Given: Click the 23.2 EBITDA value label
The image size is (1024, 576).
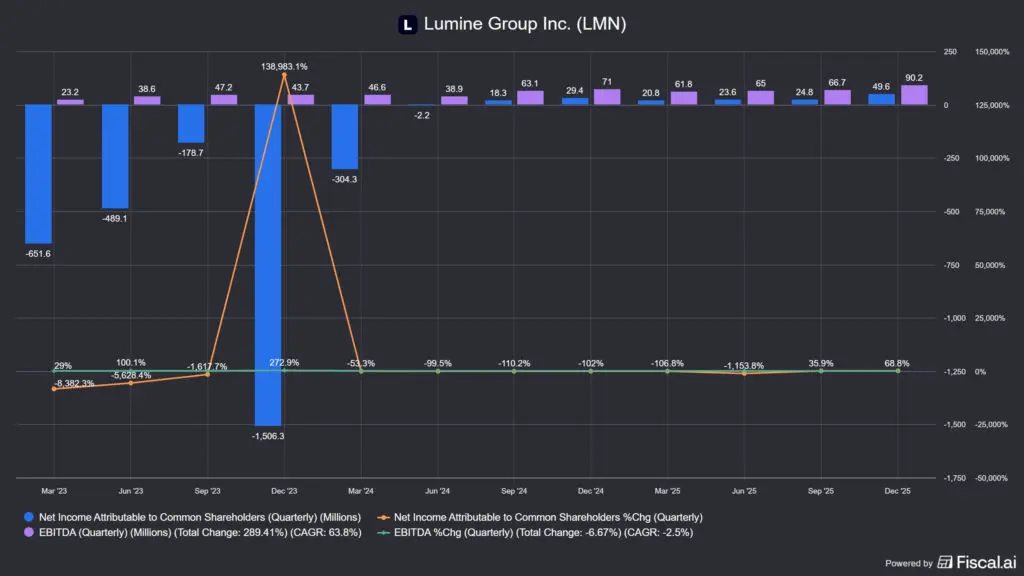Looking at the screenshot, I should 70,92.
